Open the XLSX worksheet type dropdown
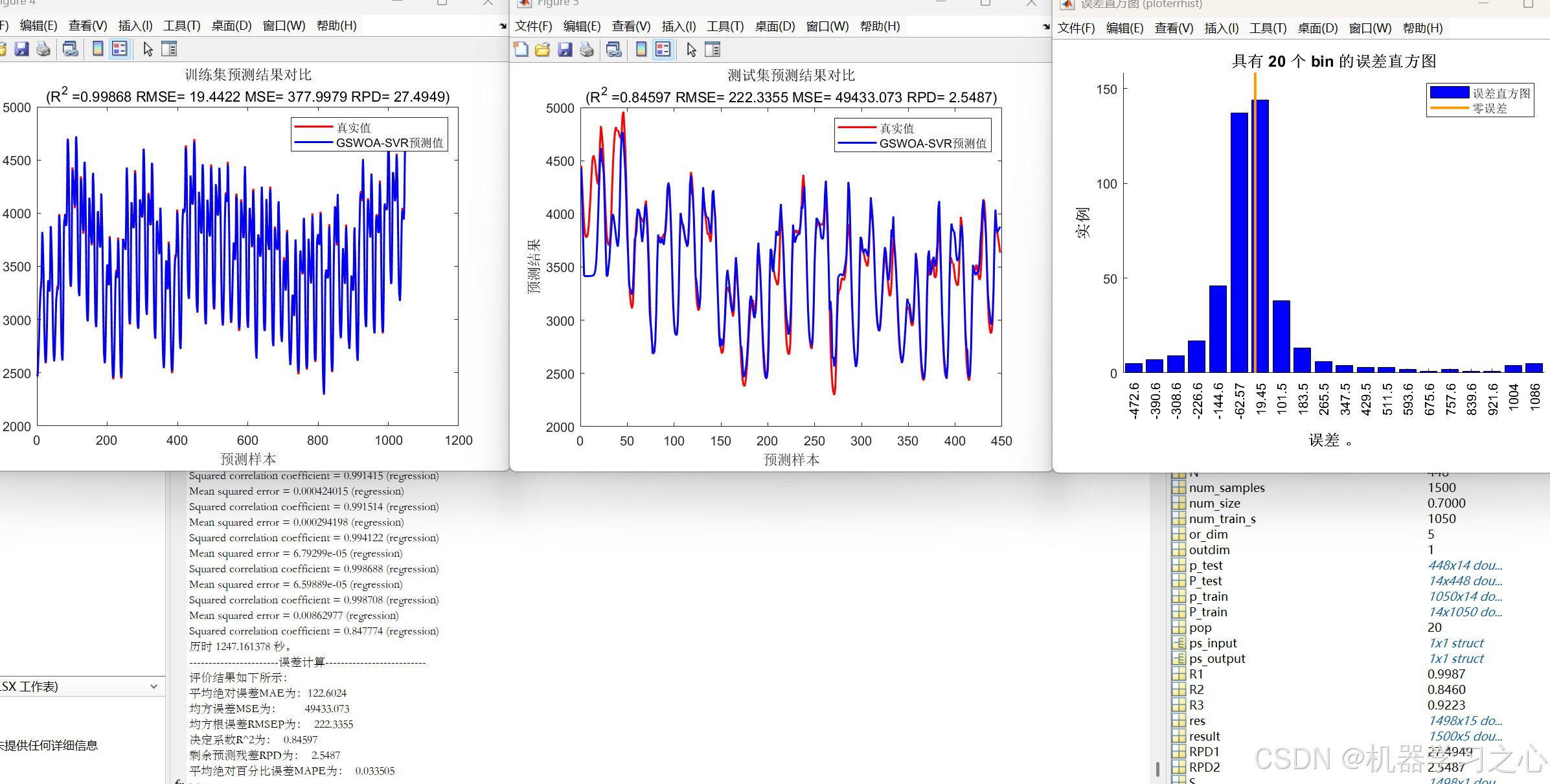Image resolution: width=1550 pixels, height=784 pixels. pyautogui.click(x=154, y=686)
